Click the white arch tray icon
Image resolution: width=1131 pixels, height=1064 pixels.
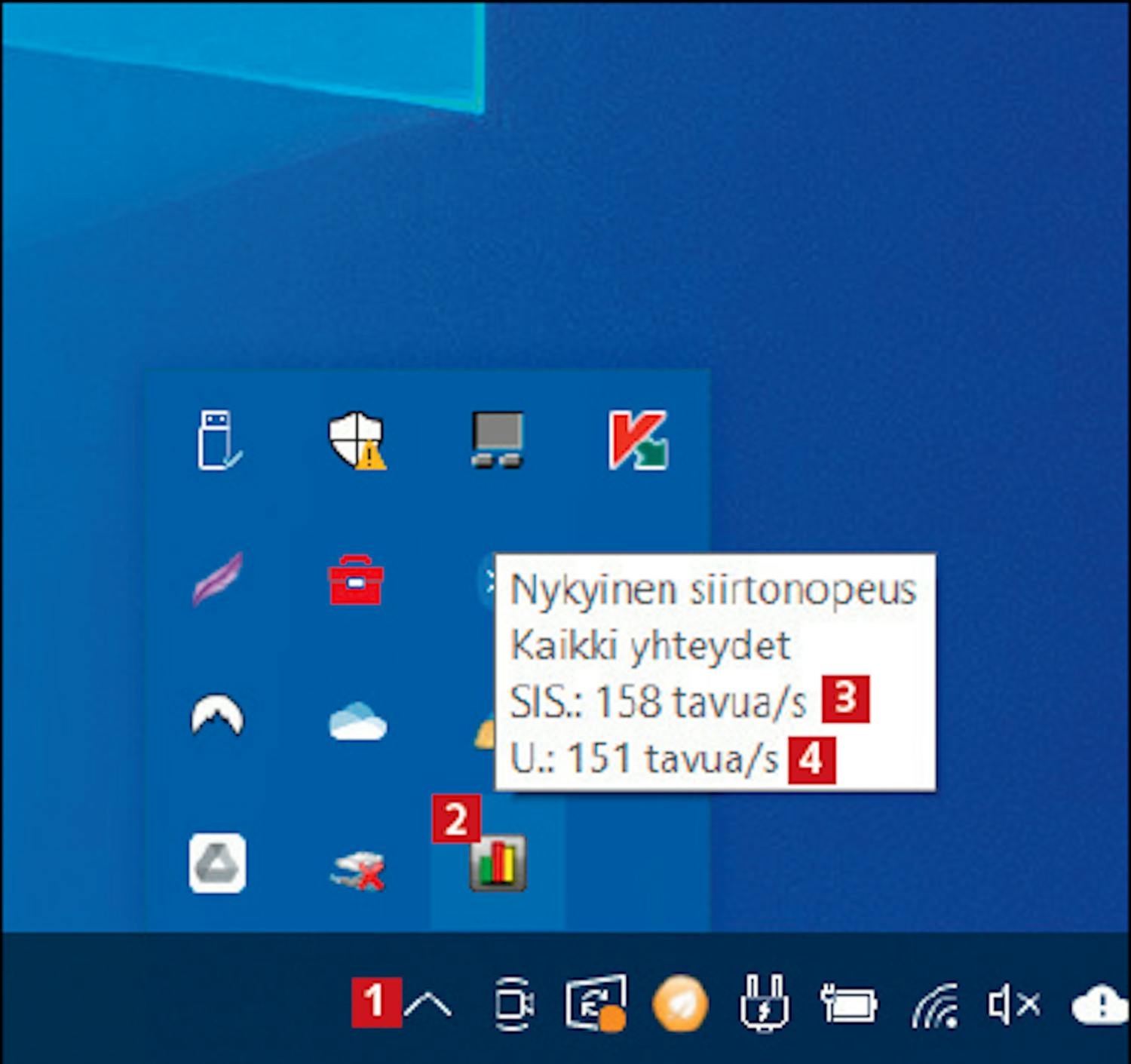217,716
